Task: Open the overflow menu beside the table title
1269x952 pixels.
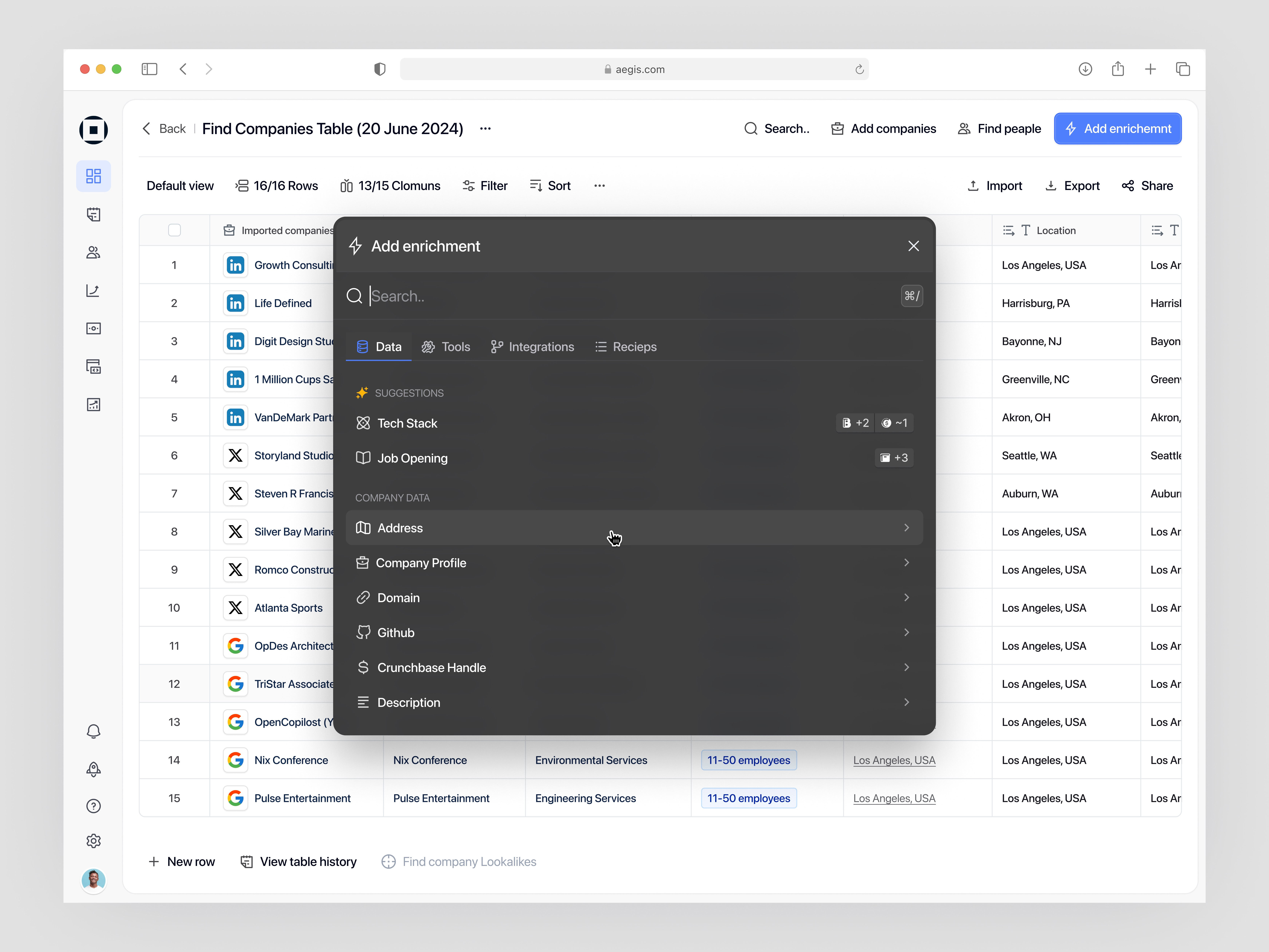Action: (485, 129)
